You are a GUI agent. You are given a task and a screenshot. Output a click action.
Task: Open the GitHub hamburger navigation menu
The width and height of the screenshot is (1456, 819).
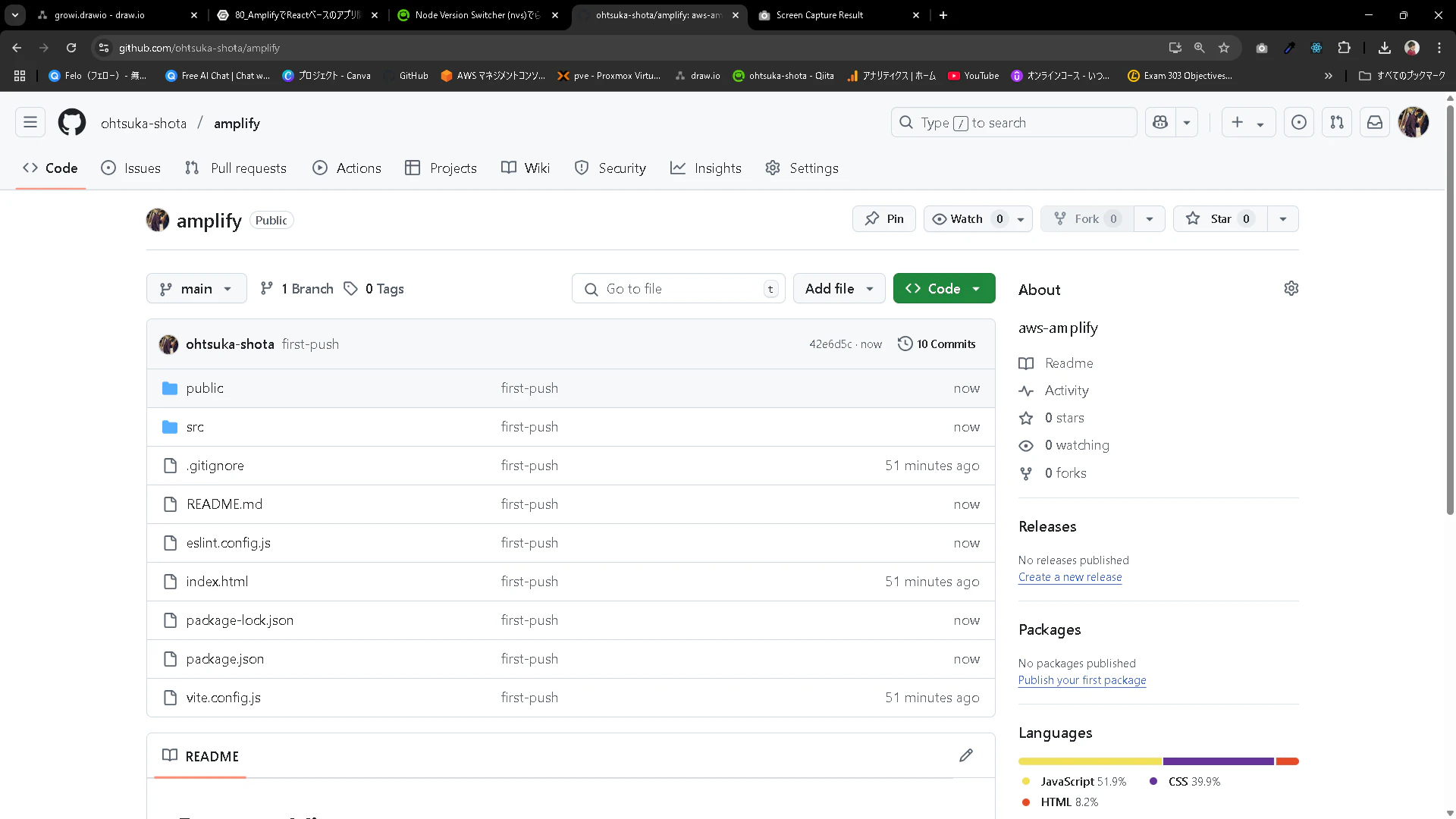coord(30,122)
